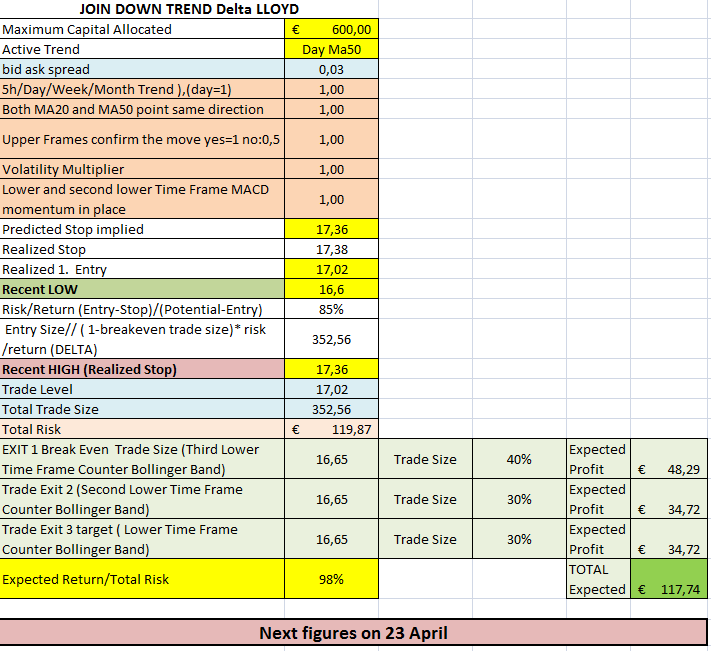Click the 17,38 Realized Stop value
Image resolution: width=711 pixels, height=651 pixels.
pos(331,249)
